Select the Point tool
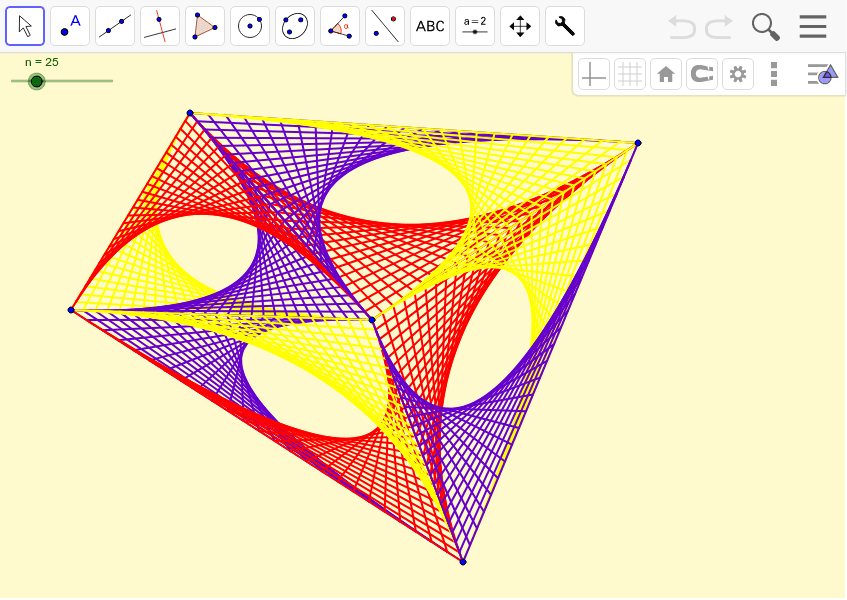 tap(70, 26)
